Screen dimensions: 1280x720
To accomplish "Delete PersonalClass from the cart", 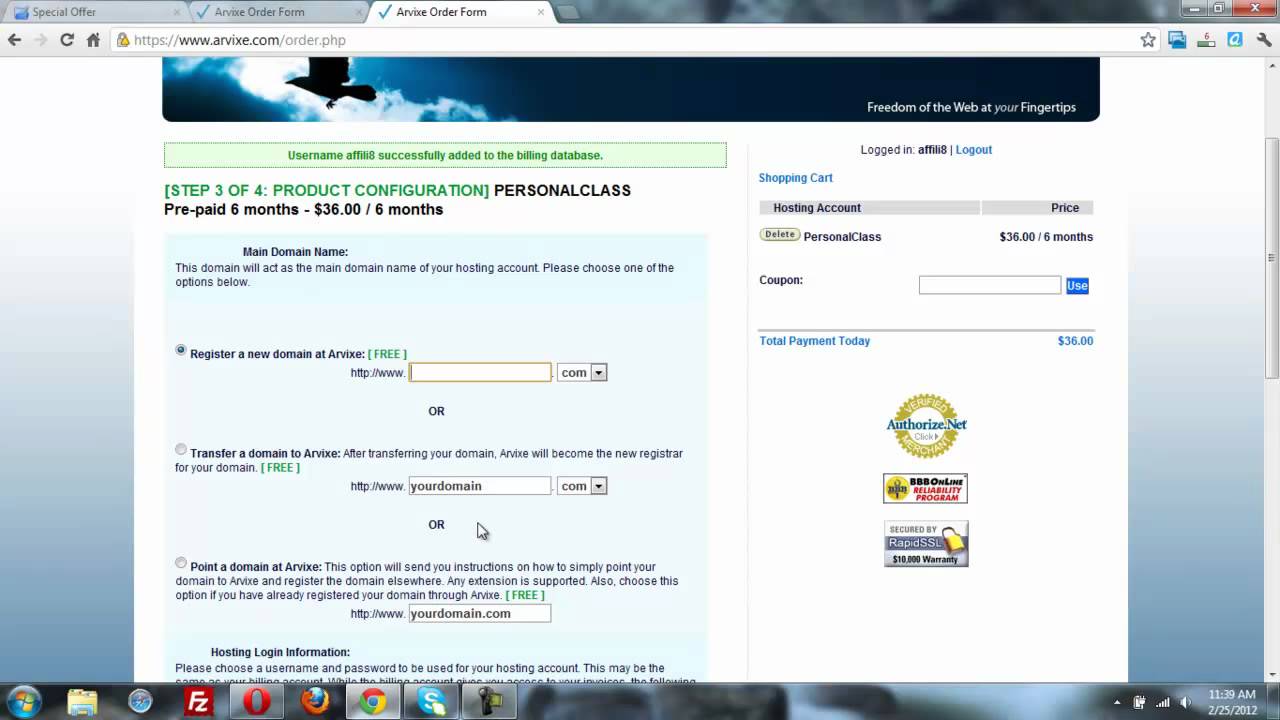I will [x=780, y=235].
